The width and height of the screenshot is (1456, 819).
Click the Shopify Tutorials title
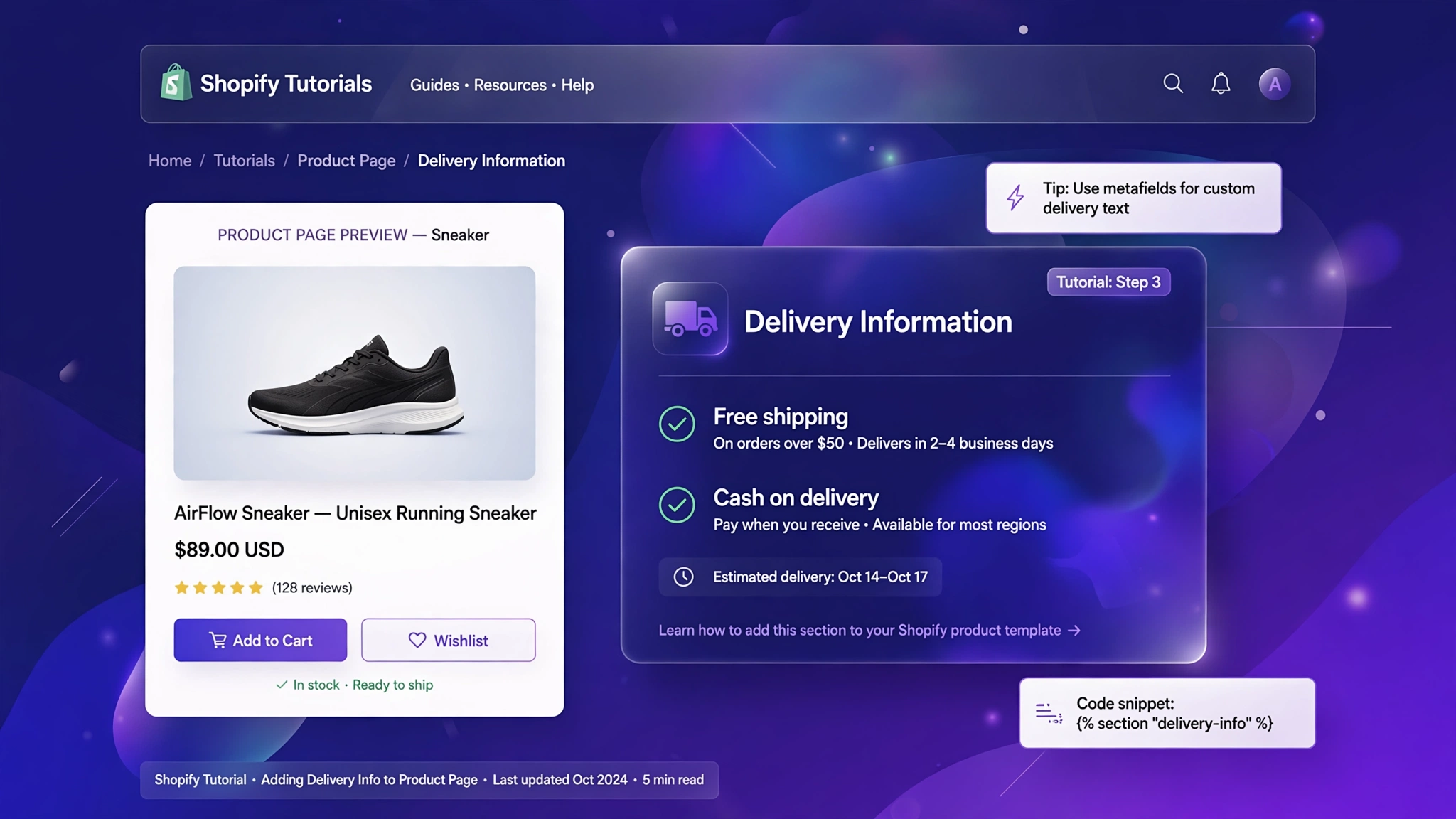(x=286, y=84)
